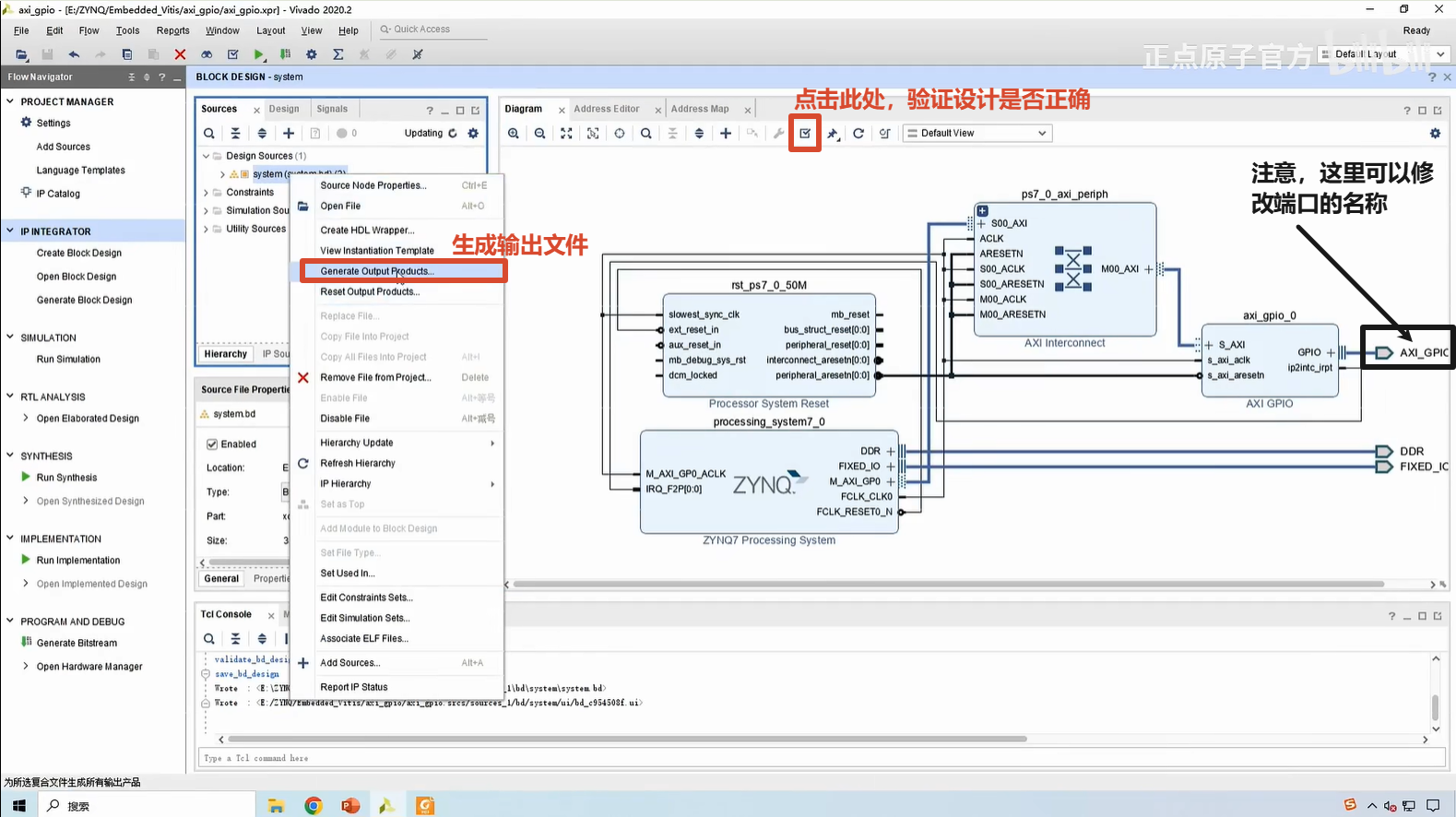Click the Tcl Console vertical scrollbar
Screen dimensions: 1456x817
1435,707
